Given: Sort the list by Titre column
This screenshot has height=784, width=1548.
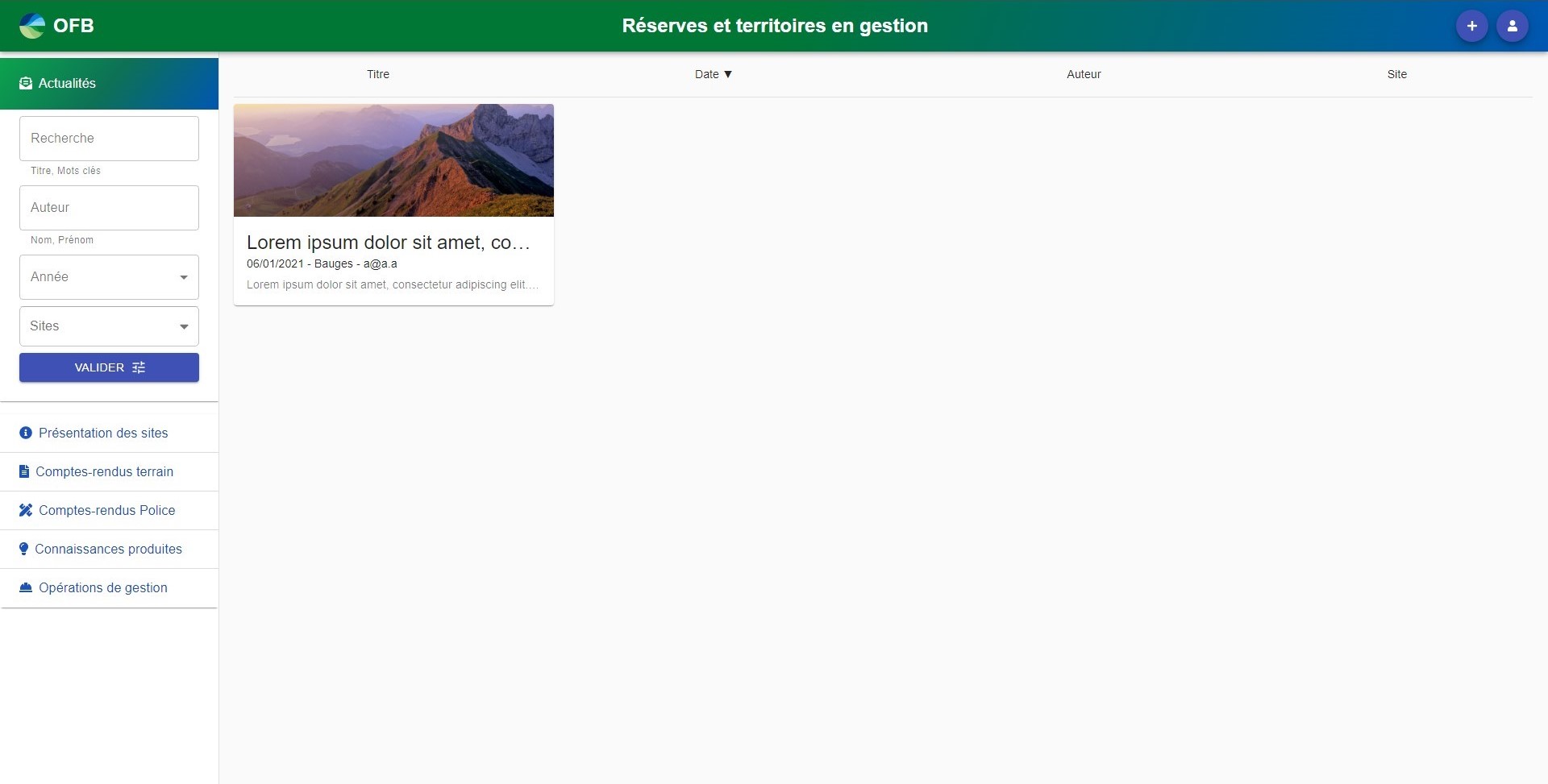Looking at the screenshot, I should click(378, 74).
